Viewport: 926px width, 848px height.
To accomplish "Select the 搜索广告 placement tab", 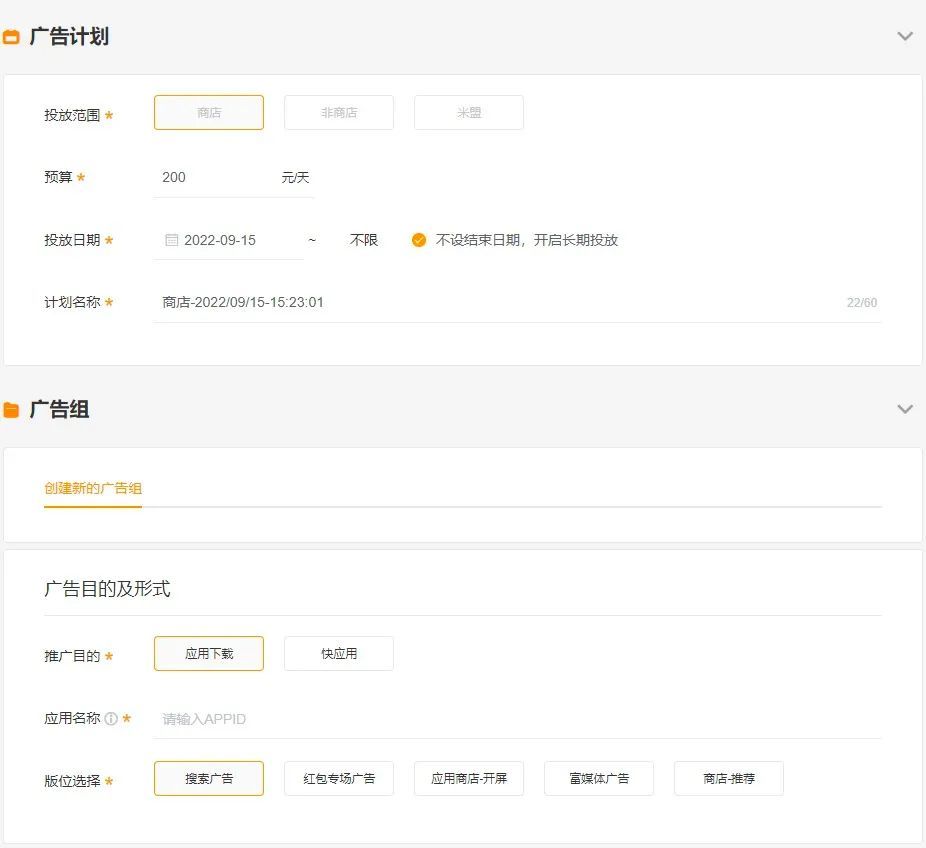I will pyautogui.click(x=208, y=778).
